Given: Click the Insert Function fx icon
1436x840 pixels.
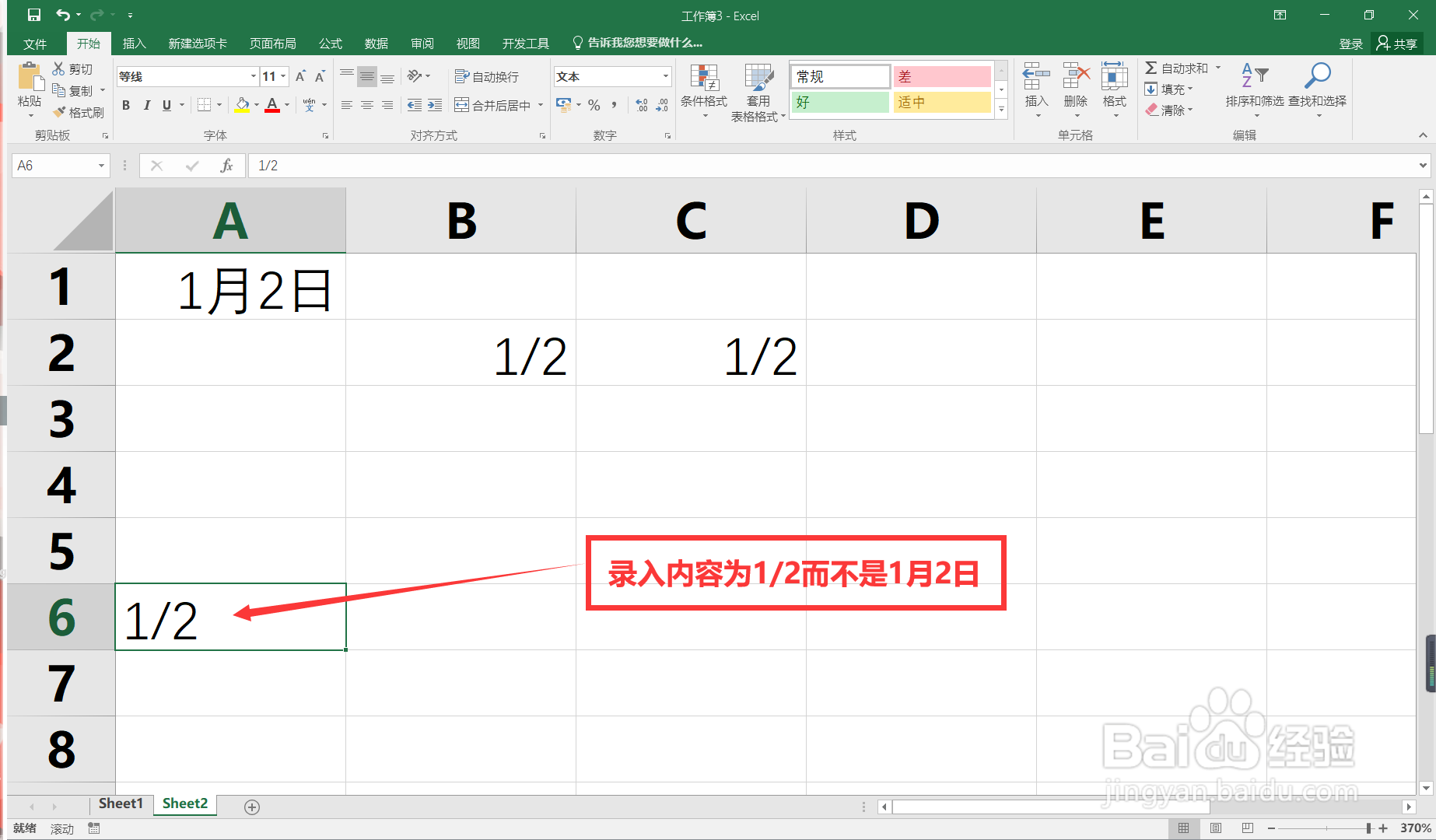Looking at the screenshot, I should pos(226,166).
